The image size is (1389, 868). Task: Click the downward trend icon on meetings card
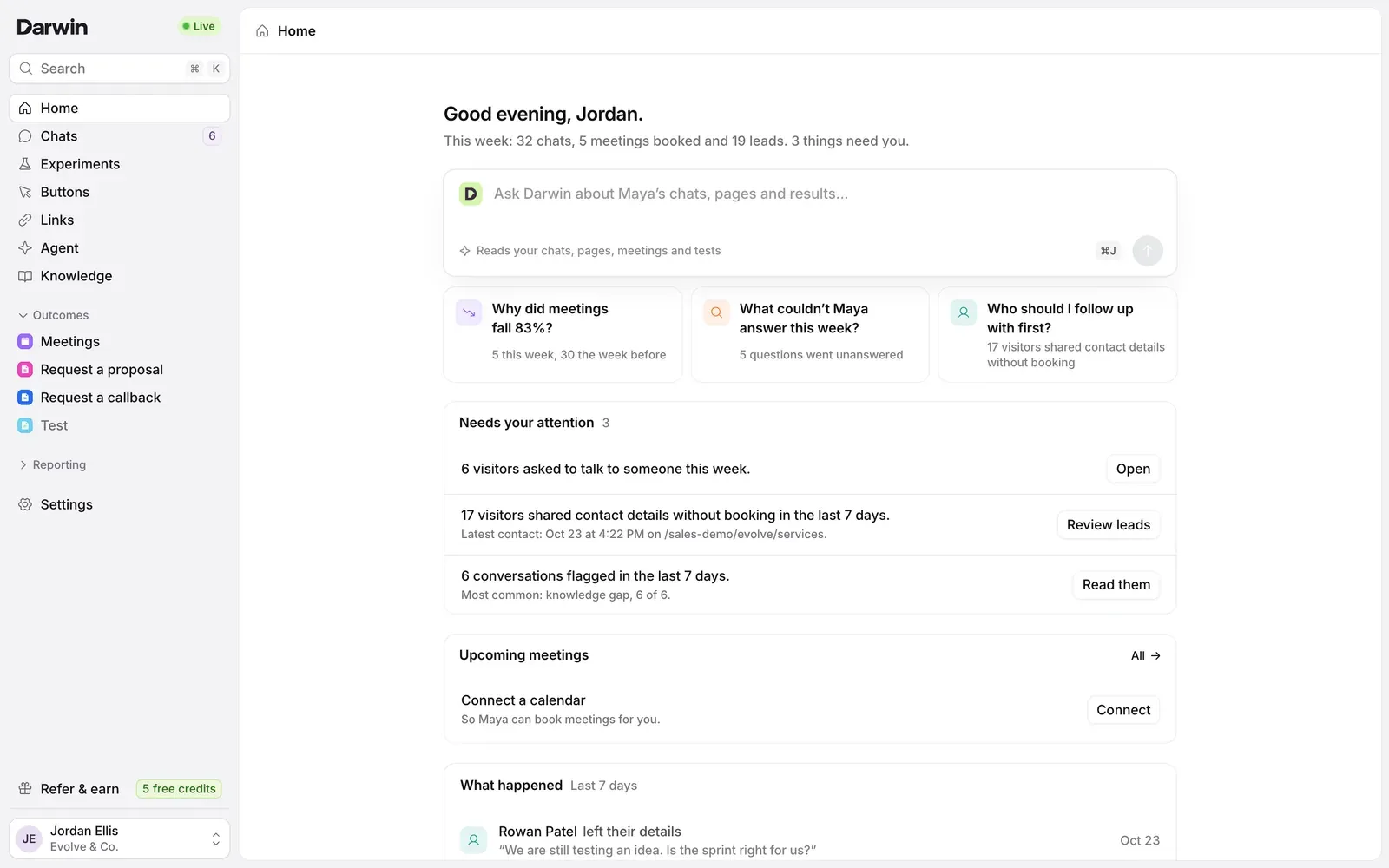469,312
